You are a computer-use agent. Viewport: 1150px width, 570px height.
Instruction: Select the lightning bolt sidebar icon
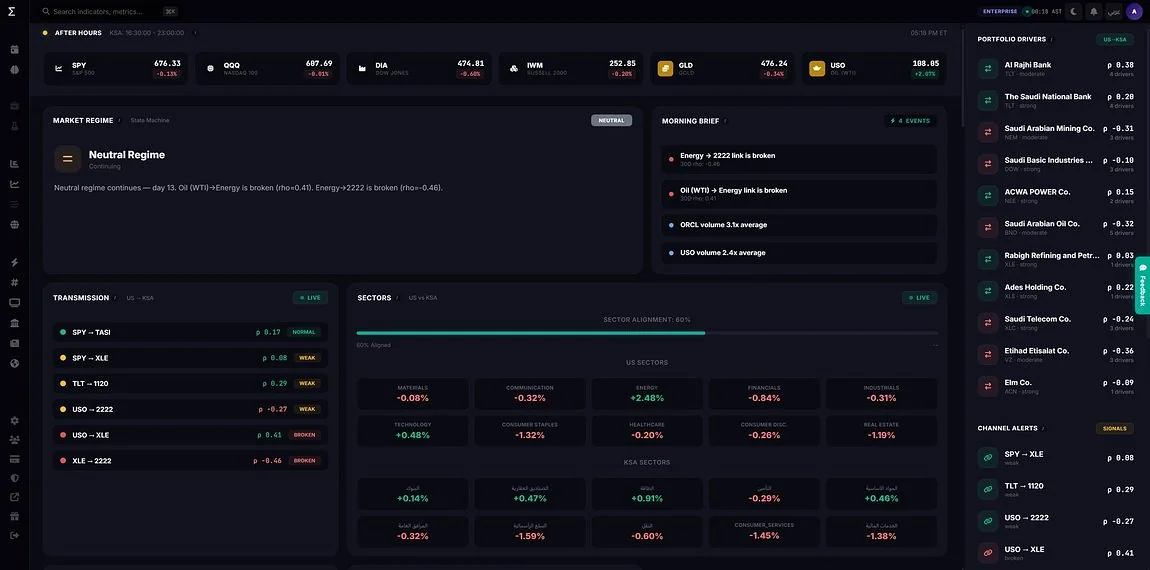pyautogui.click(x=15, y=262)
